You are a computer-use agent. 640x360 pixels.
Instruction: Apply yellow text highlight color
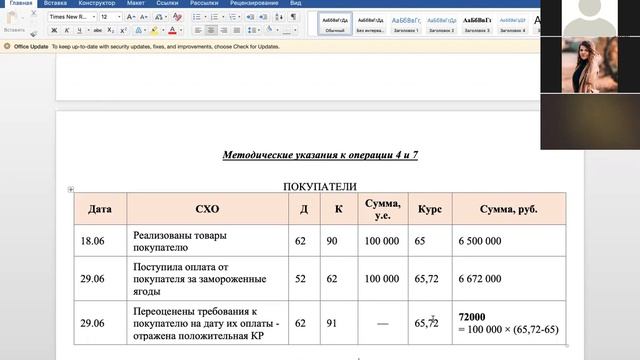(x=155, y=30)
